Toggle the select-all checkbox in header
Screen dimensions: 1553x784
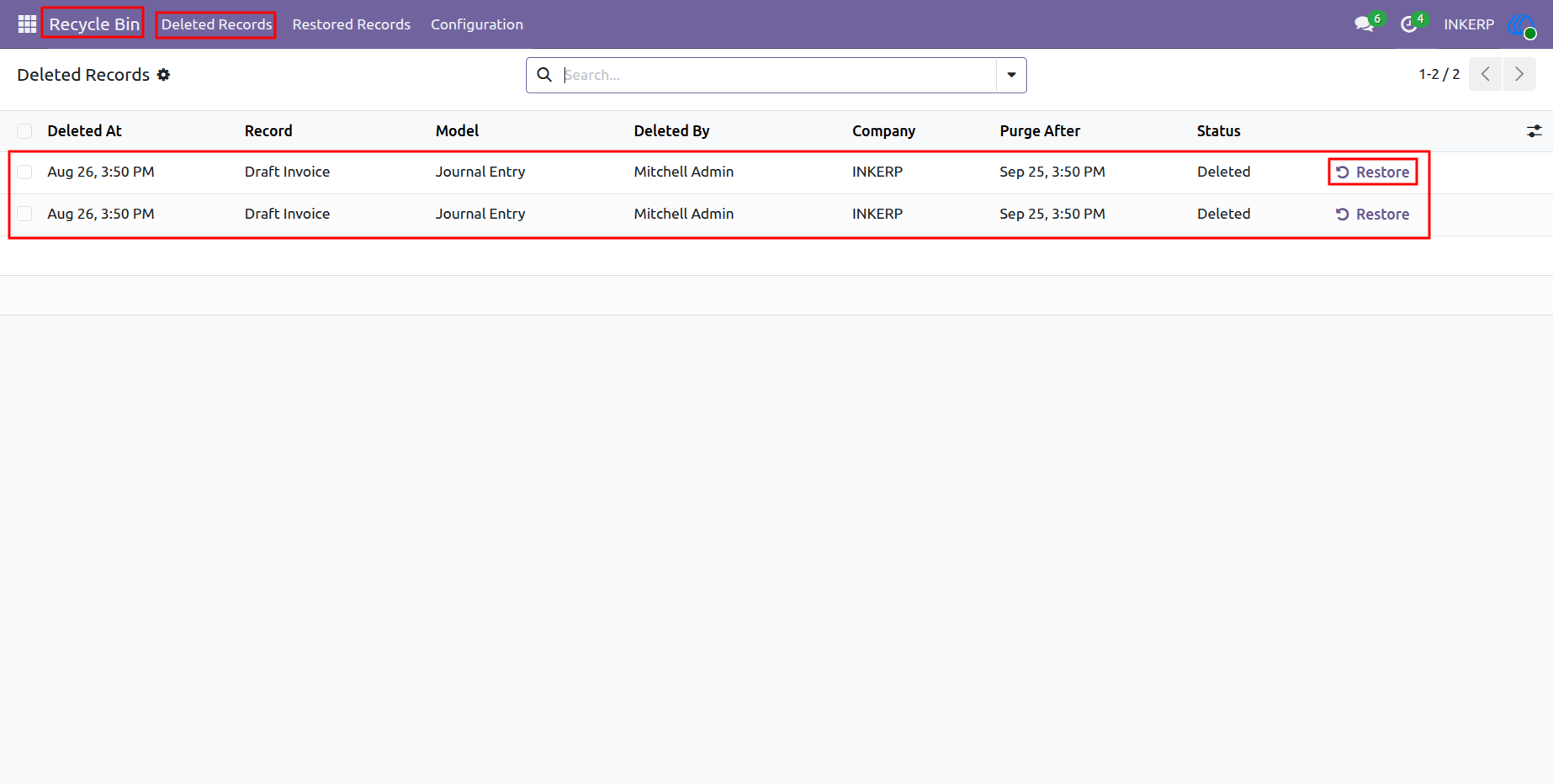(x=24, y=131)
